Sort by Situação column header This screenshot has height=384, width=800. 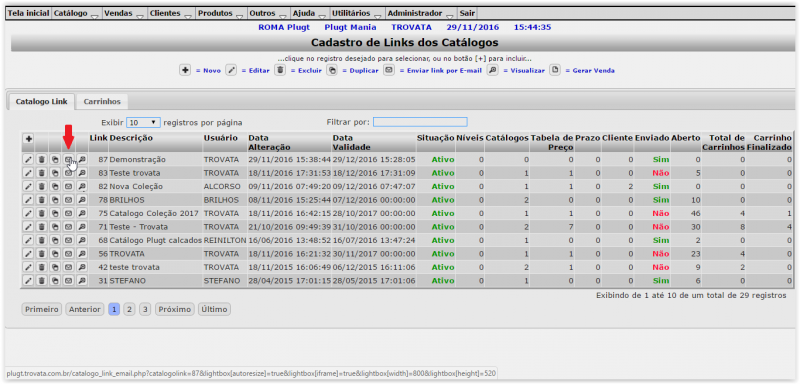pyautogui.click(x=435, y=142)
